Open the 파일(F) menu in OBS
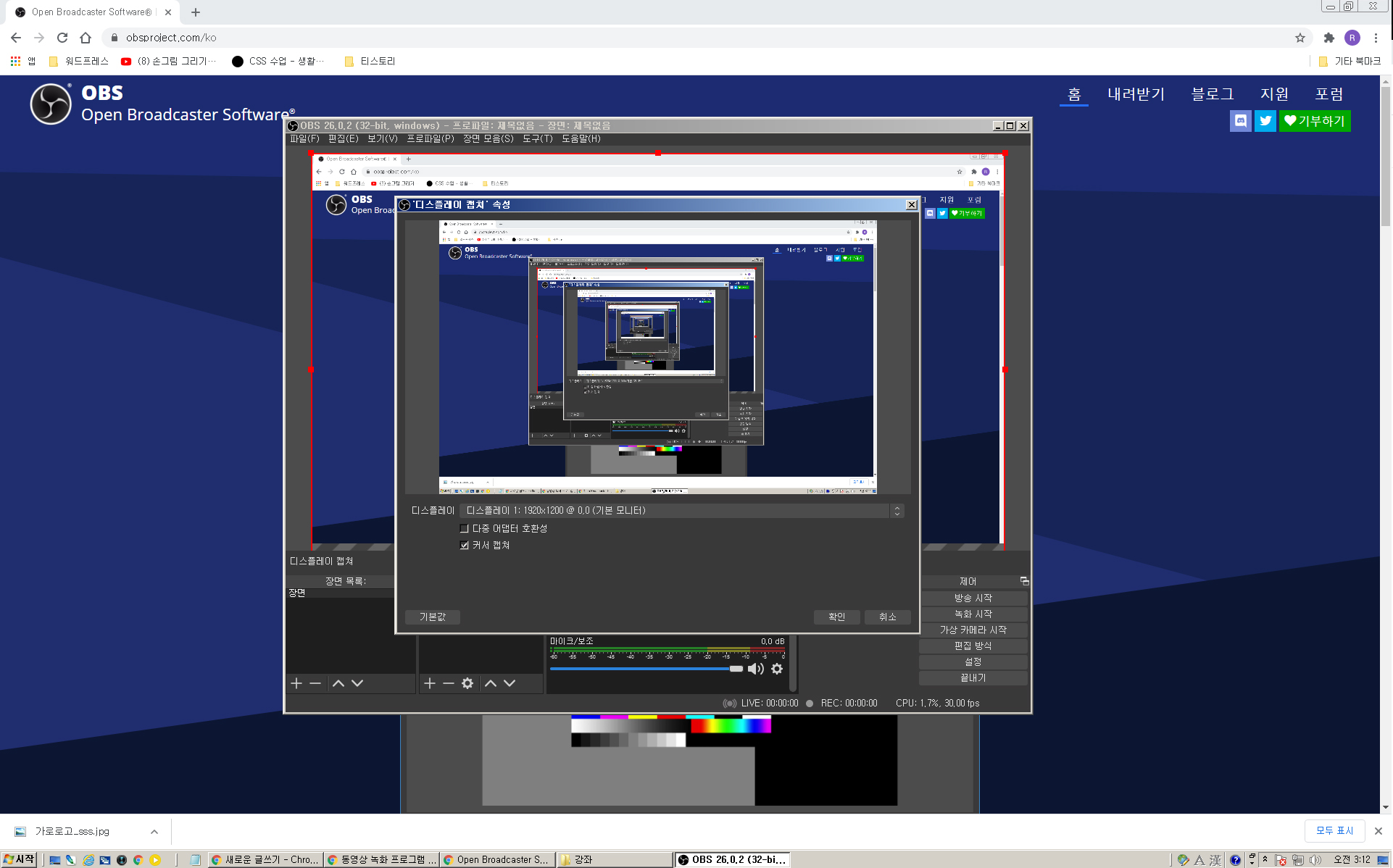This screenshot has width=1393, height=868. tap(304, 138)
